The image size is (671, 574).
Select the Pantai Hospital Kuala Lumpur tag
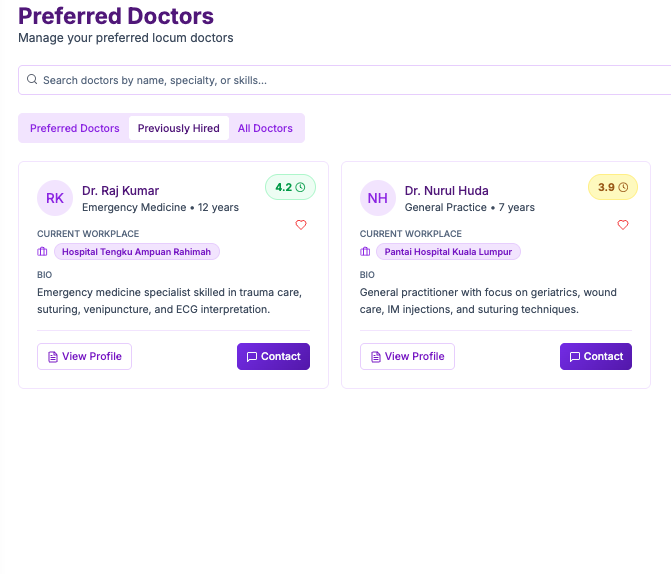[x=448, y=252]
